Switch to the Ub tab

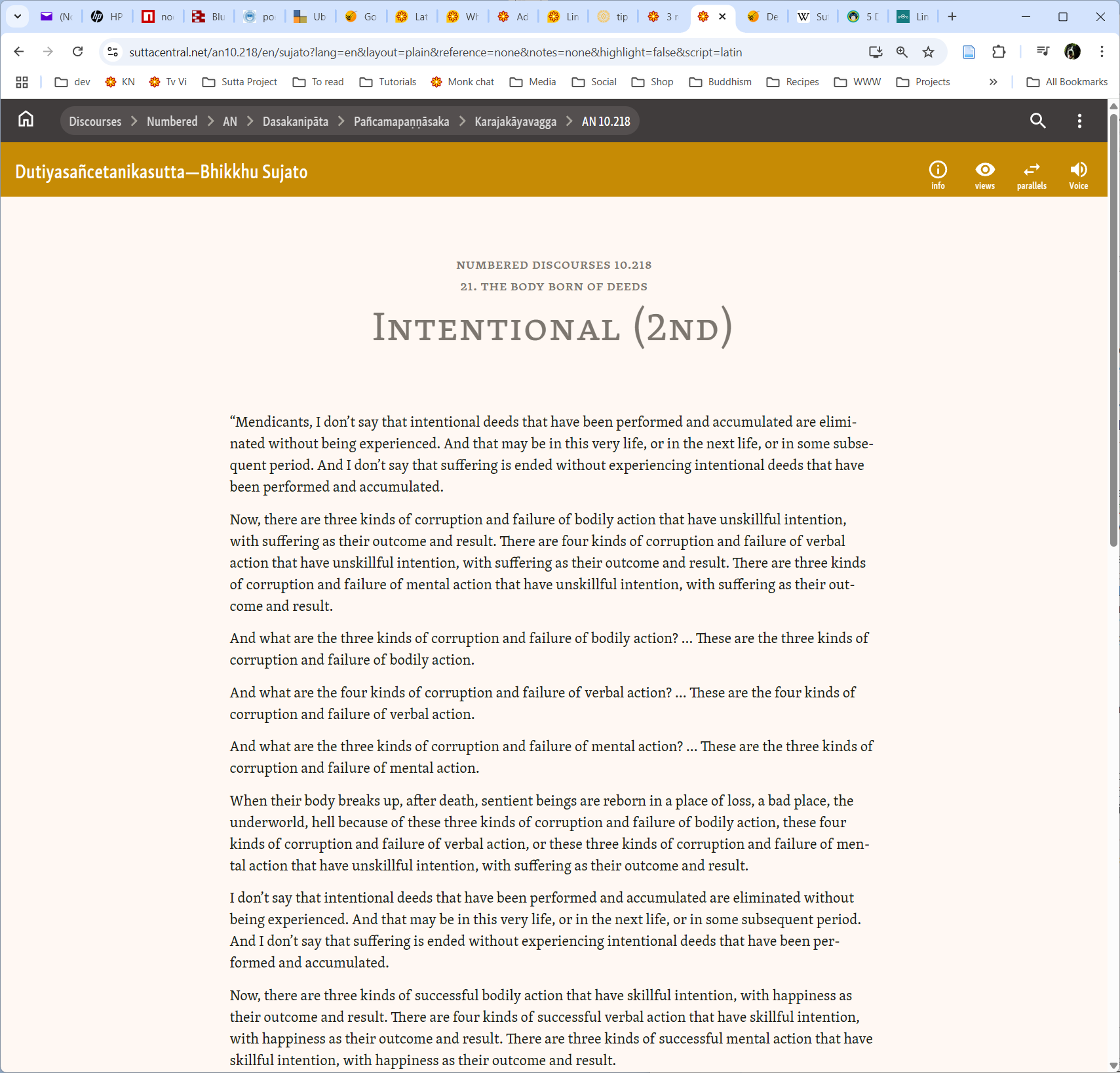[311, 17]
